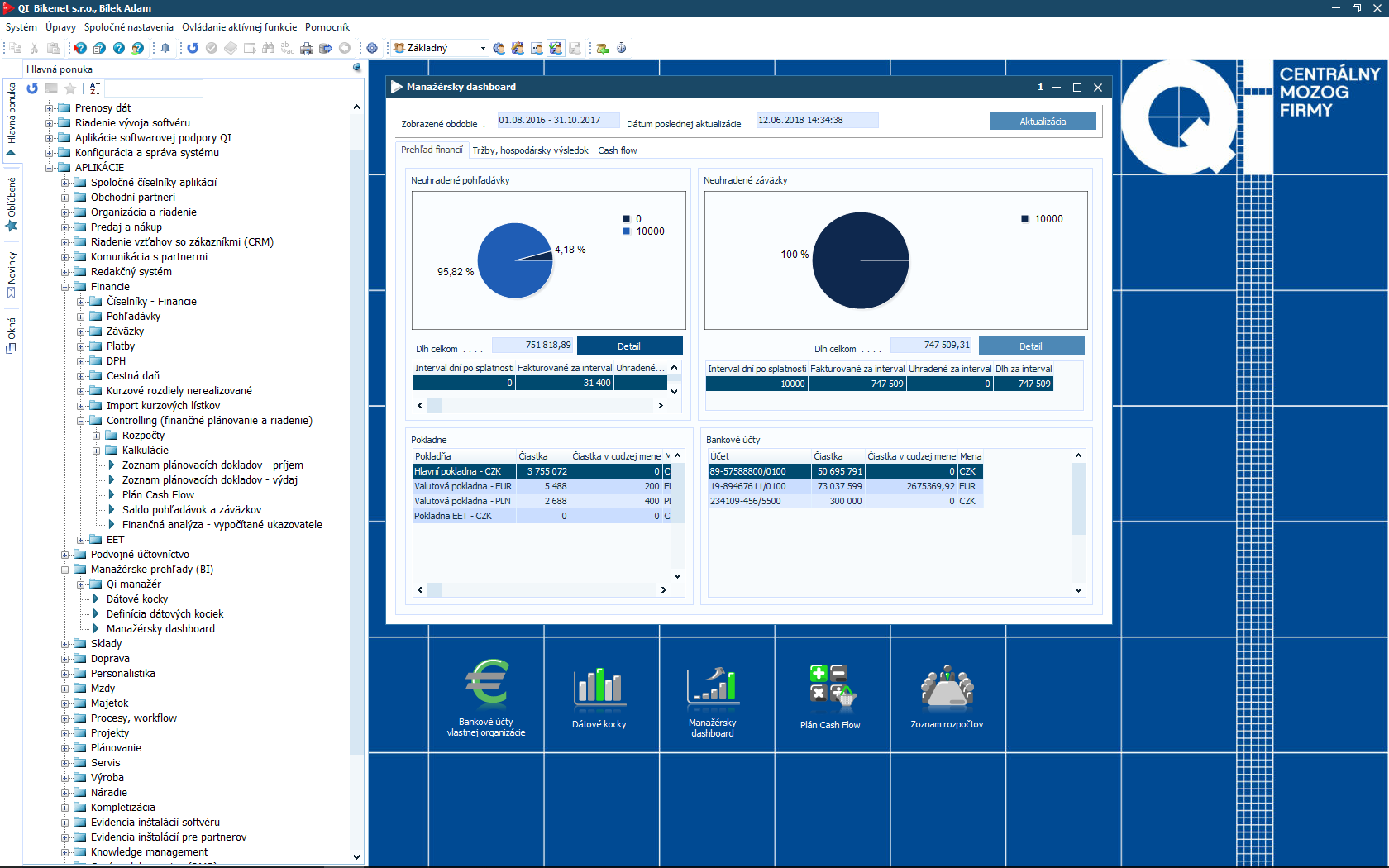
Task: Click Detail button under Neuhradené pohľadávky
Action: [x=629, y=346]
